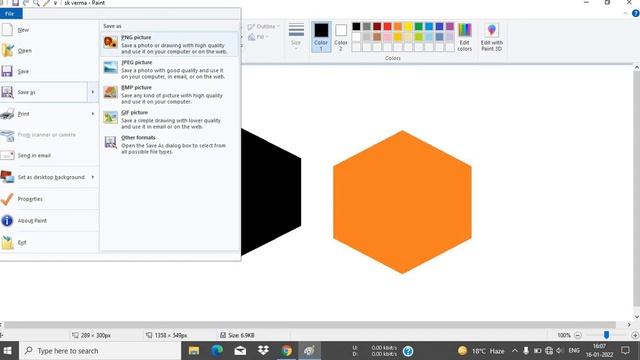The height and width of the screenshot is (360, 640).
Task: Select Color 2 white button
Action: click(341, 37)
